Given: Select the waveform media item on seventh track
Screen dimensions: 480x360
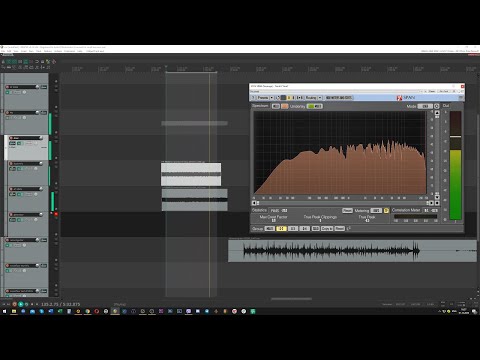Looking at the screenshot, I should [352, 250].
